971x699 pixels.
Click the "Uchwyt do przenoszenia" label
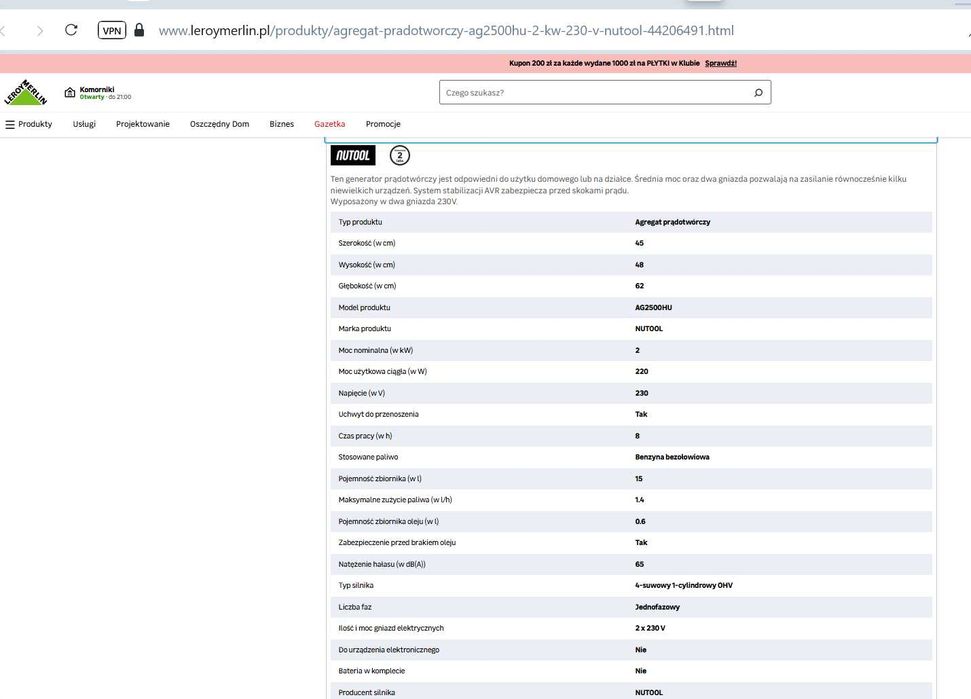(x=378, y=414)
